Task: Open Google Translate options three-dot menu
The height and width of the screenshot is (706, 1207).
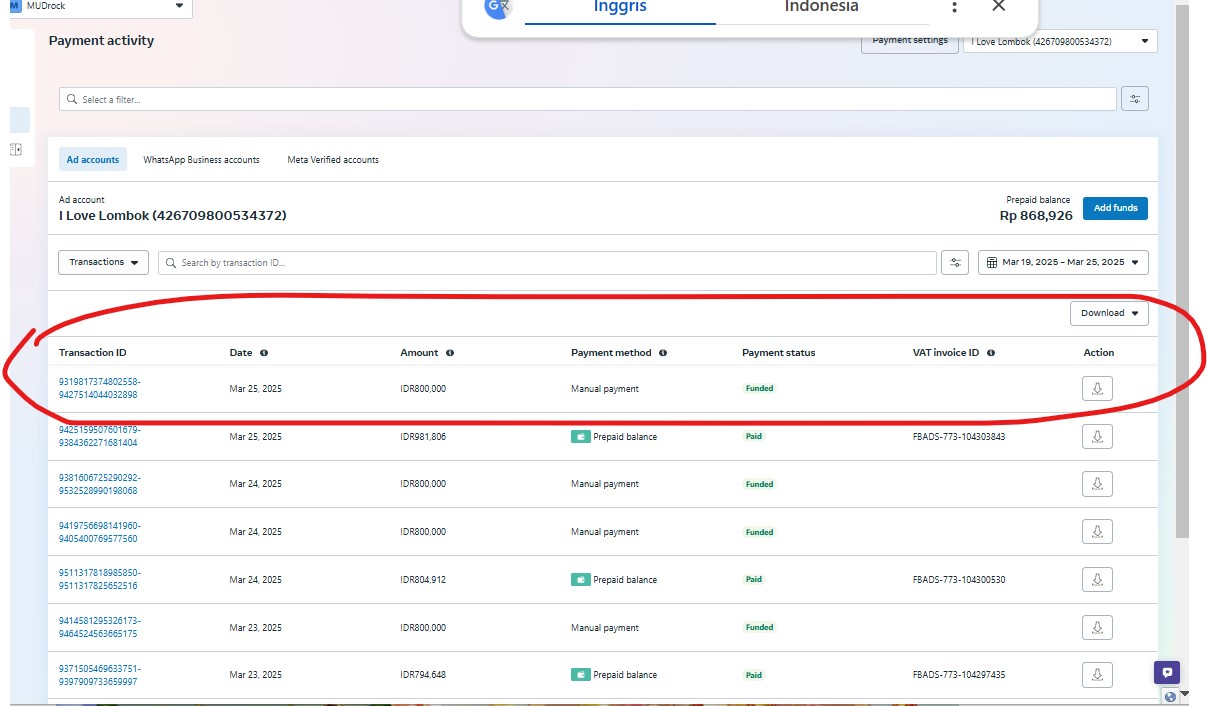Action: click(x=954, y=8)
